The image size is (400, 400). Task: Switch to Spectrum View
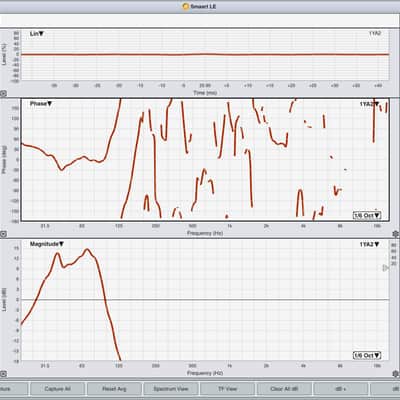point(171,389)
